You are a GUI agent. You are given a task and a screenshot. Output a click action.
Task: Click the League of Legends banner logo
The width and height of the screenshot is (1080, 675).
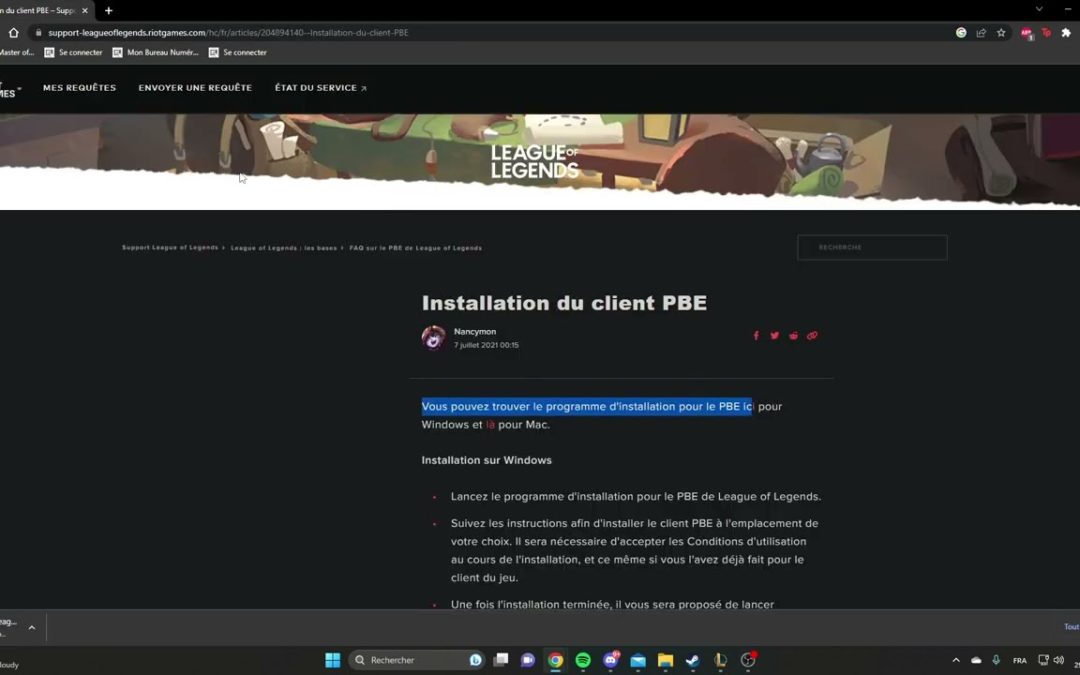pos(534,161)
